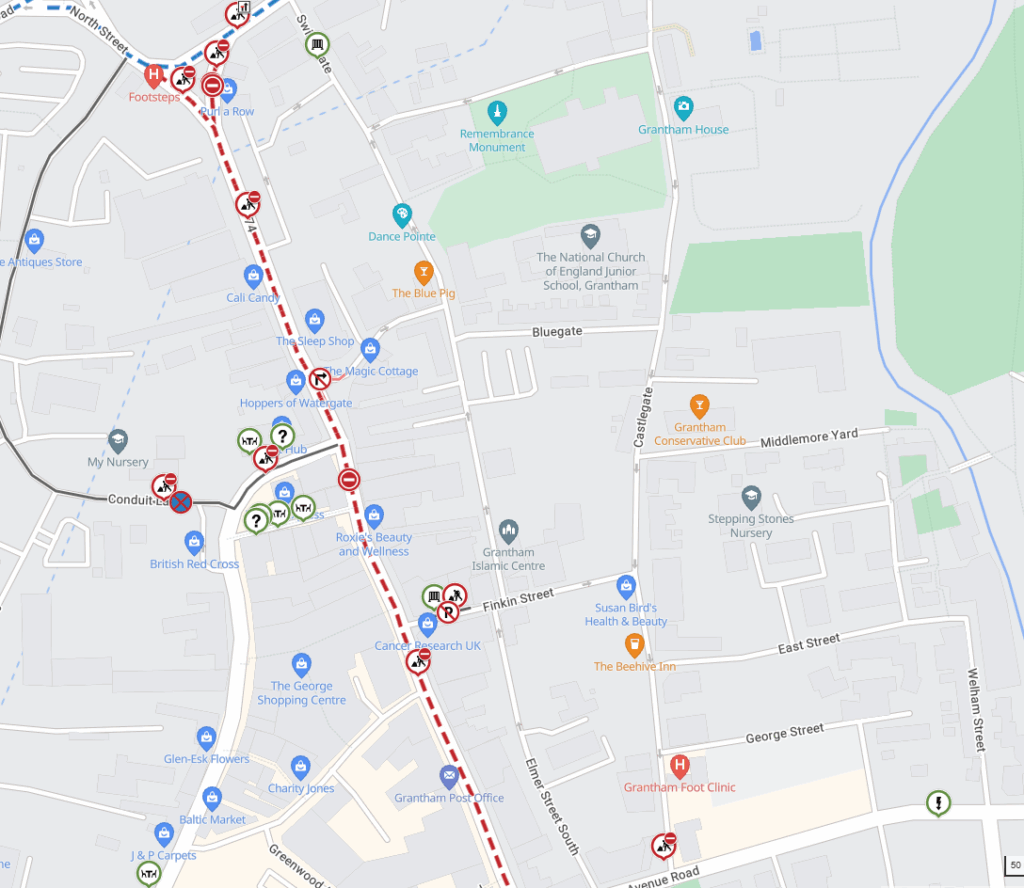Click the Beehive Inn pub marker
The height and width of the screenshot is (888, 1024).
[x=634, y=646]
